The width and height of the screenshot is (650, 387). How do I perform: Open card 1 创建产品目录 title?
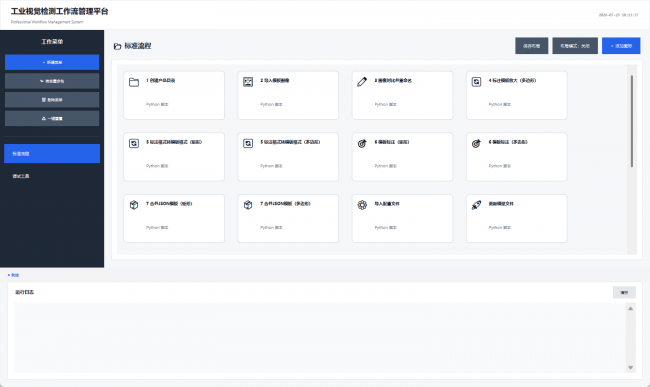coord(160,80)
